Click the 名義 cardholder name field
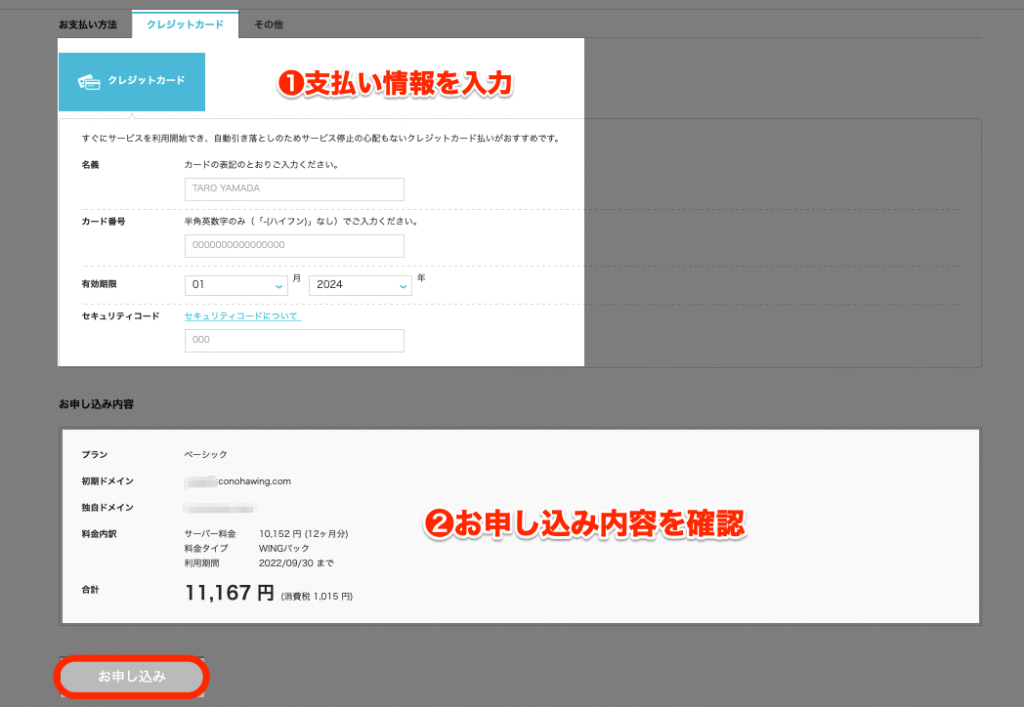This screenshot has height=707, width=1024. 294,190
